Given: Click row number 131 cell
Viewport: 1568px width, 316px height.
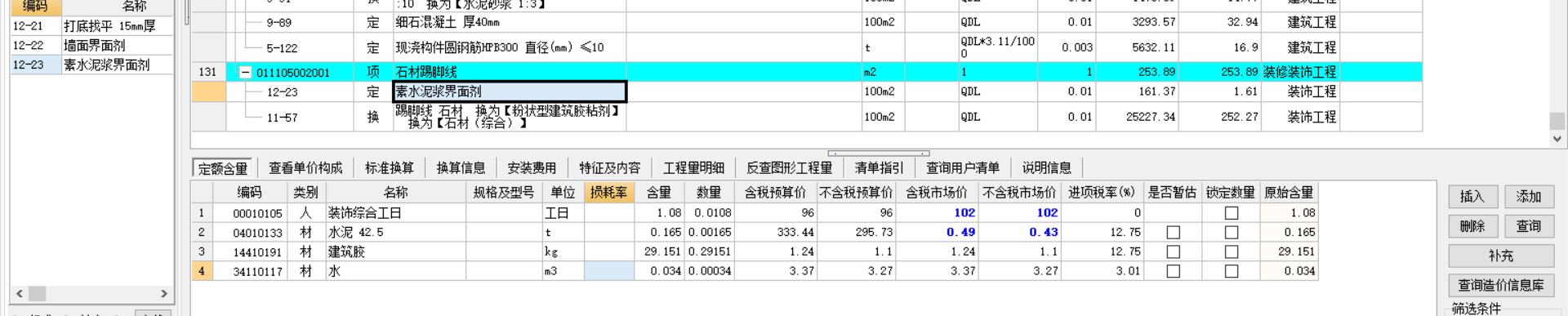Looking at the screenshot, I should tap(208, 72).
